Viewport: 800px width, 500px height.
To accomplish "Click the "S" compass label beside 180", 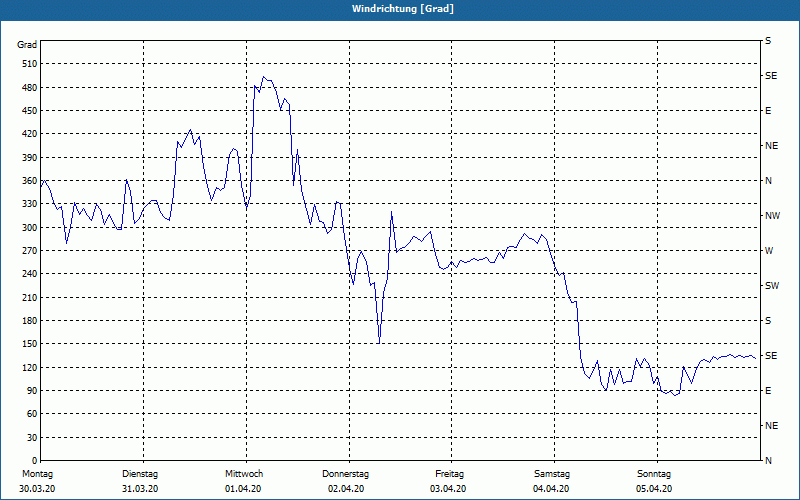I will (x=768, y=321).
